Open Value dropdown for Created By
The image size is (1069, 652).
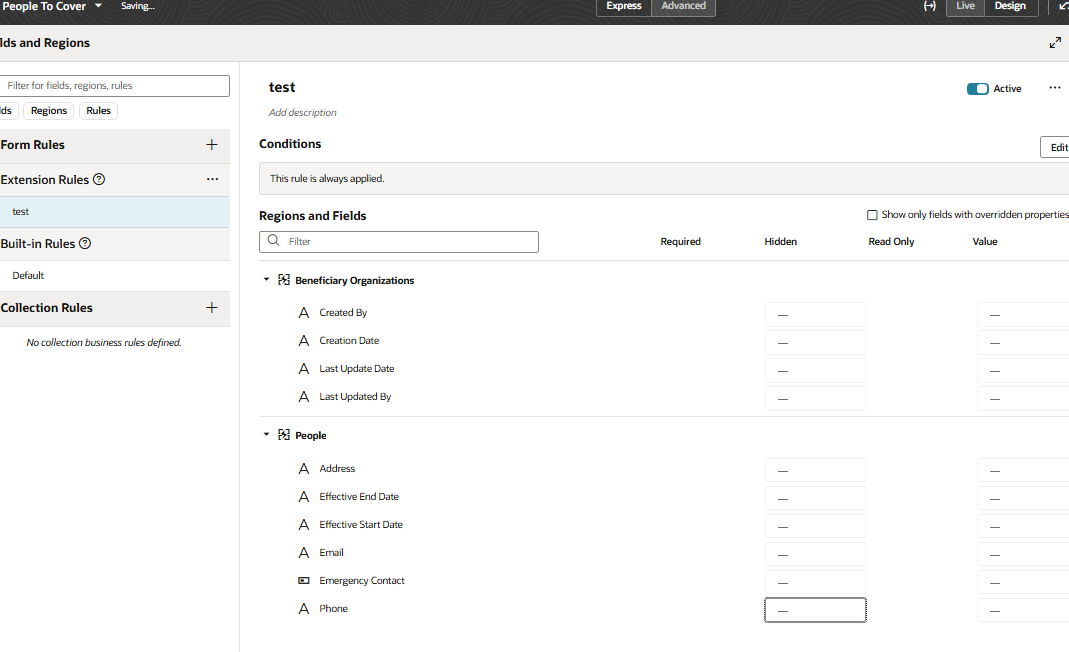click(x=1023, y=314)
